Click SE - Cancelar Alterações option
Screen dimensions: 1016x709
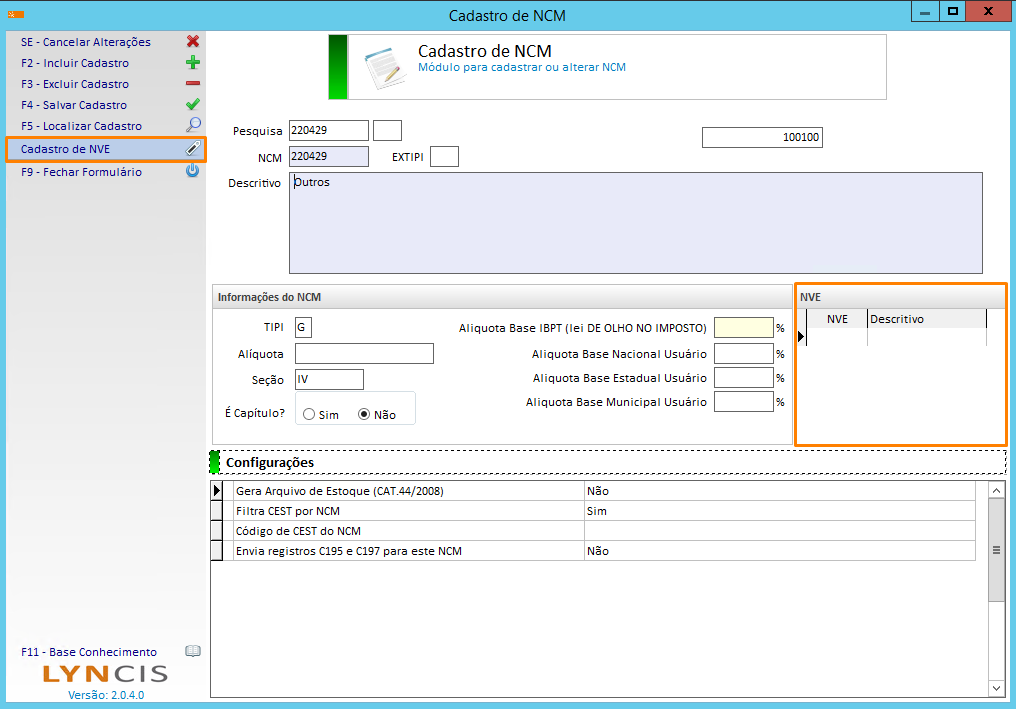pyautogui.click(x=86, y=42)
